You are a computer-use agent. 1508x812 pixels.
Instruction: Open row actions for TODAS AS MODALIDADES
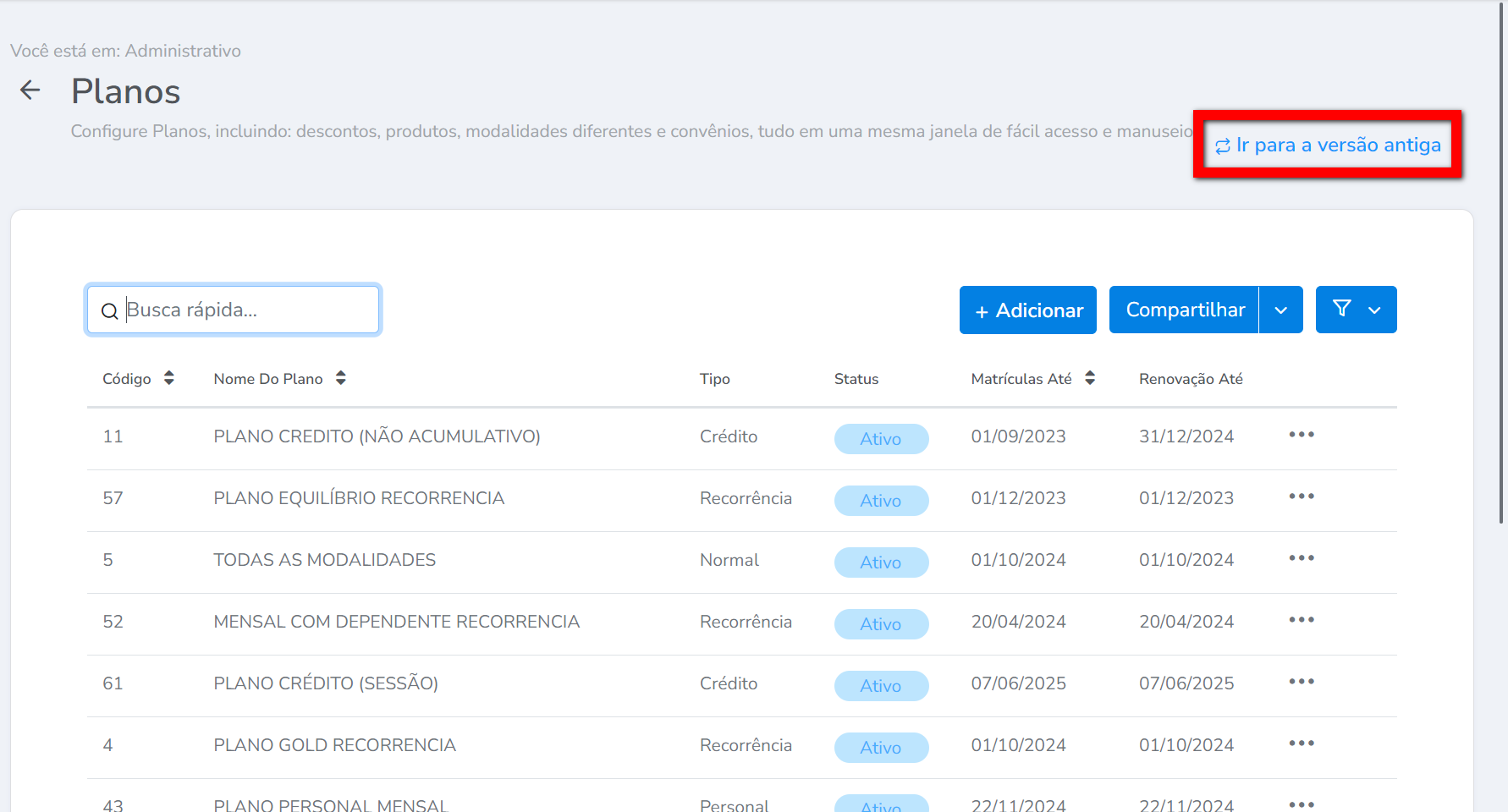(x=1301, y=558)
